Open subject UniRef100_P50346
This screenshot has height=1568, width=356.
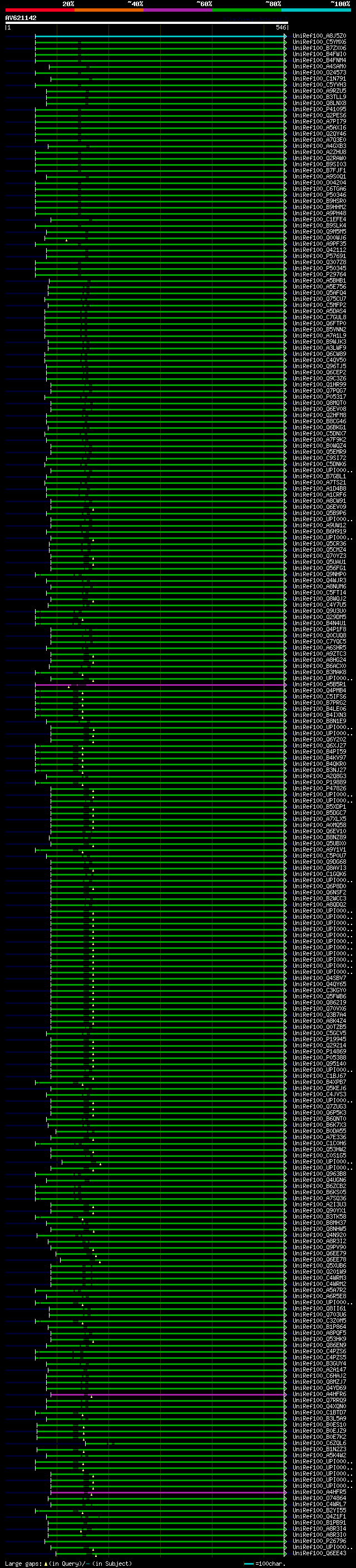tap(319, 195)
